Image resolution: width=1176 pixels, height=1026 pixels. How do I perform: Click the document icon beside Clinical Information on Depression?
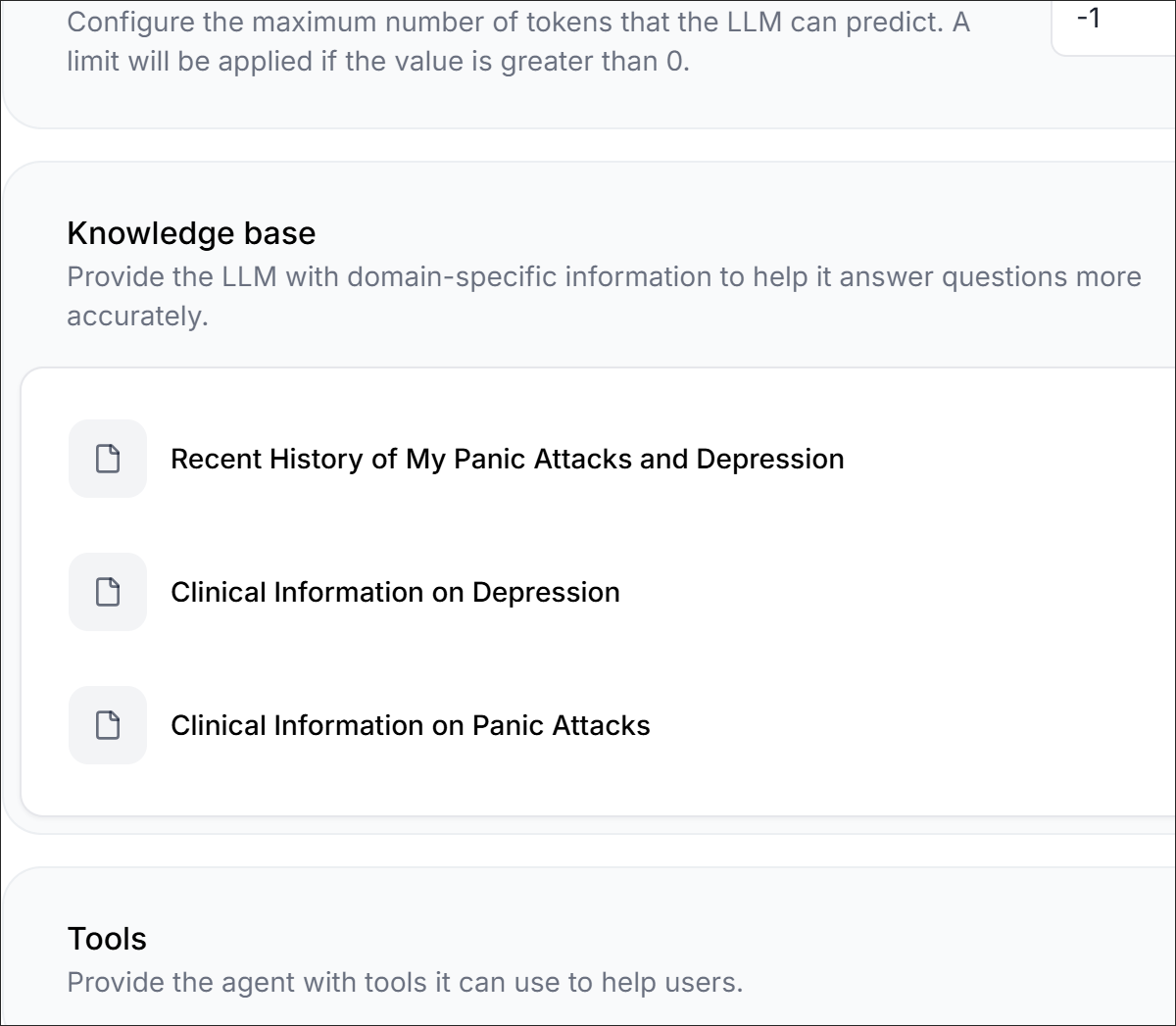click(108, 592)
